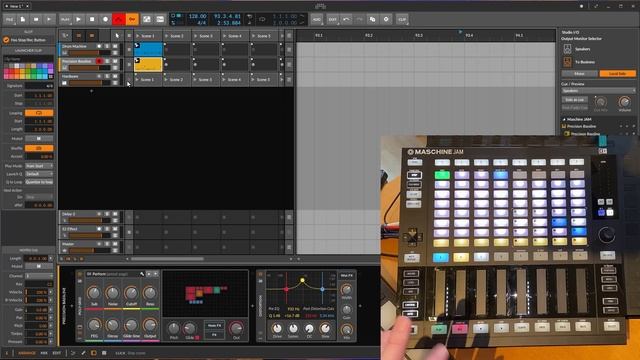Screen dimensions: 640x360
Task: Click the redo arrow icon
Action: [359, 19]
